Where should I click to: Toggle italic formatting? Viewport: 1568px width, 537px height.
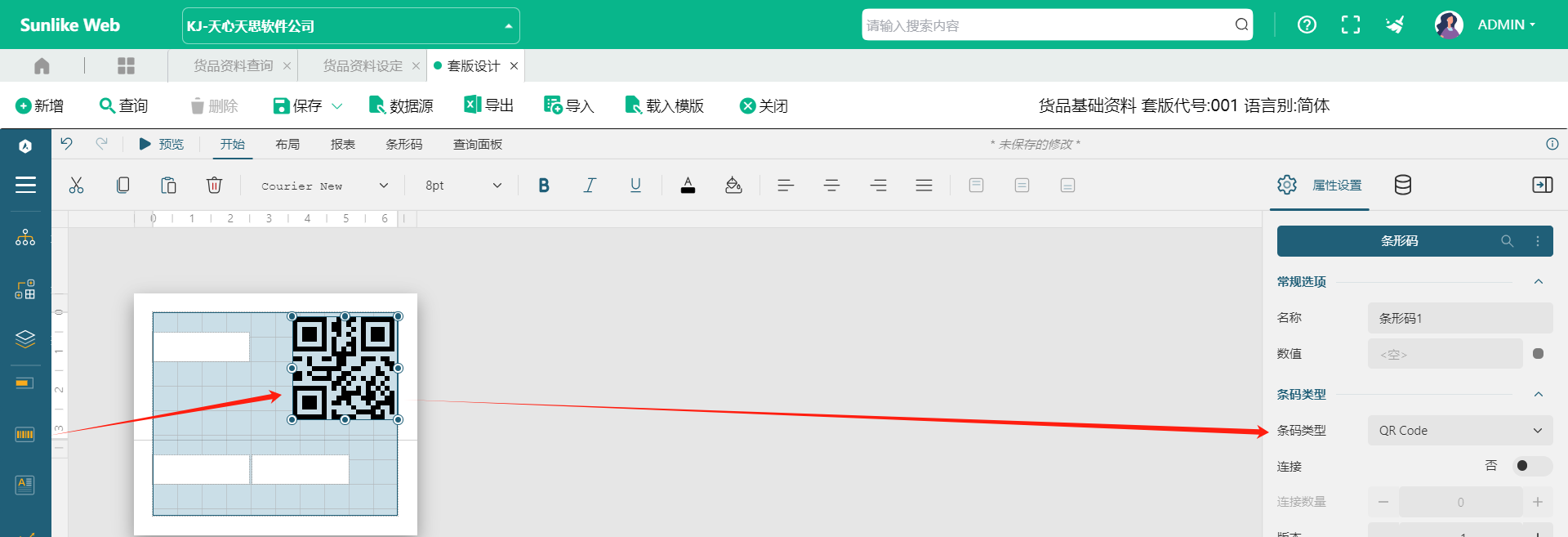(590, 186)
